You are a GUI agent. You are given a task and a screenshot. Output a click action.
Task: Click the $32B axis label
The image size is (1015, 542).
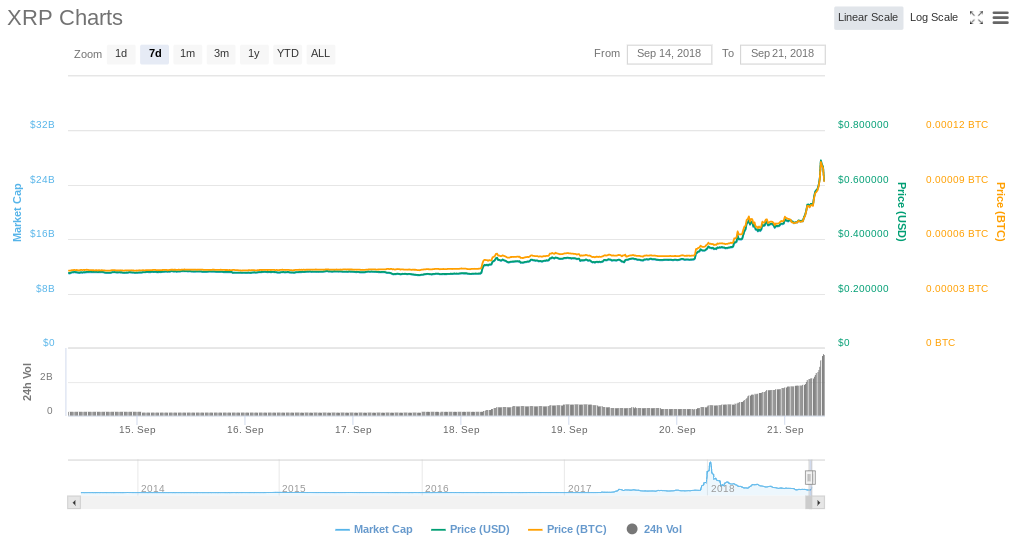(x=42, y=124)
